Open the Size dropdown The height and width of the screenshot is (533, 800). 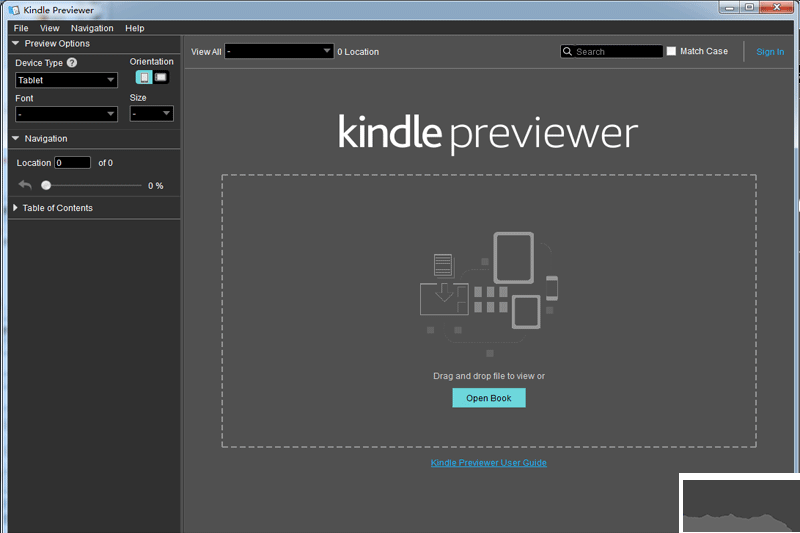click(x=152, y=113)
